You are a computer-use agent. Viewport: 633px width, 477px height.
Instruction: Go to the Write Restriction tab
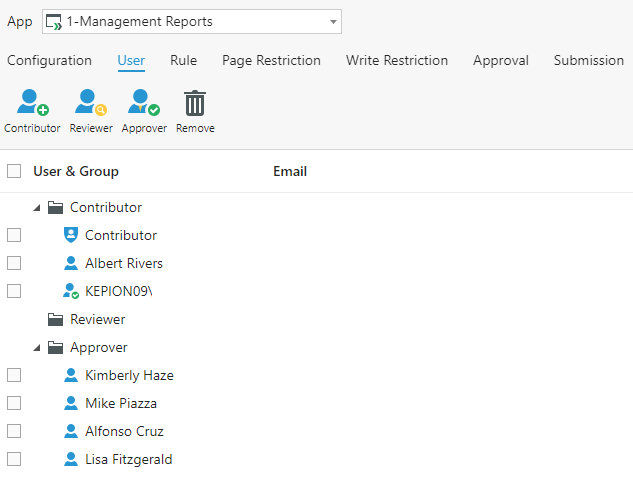397,61
